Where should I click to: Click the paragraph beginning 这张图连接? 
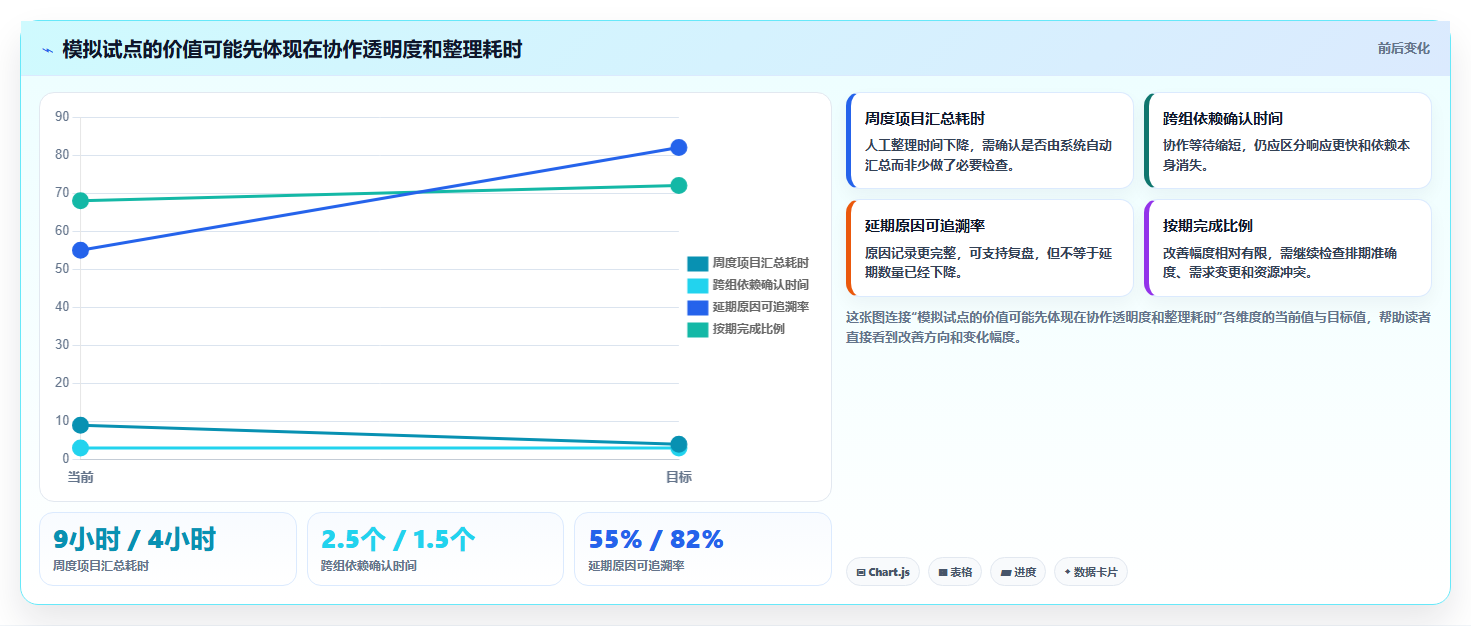point(1138,327)
